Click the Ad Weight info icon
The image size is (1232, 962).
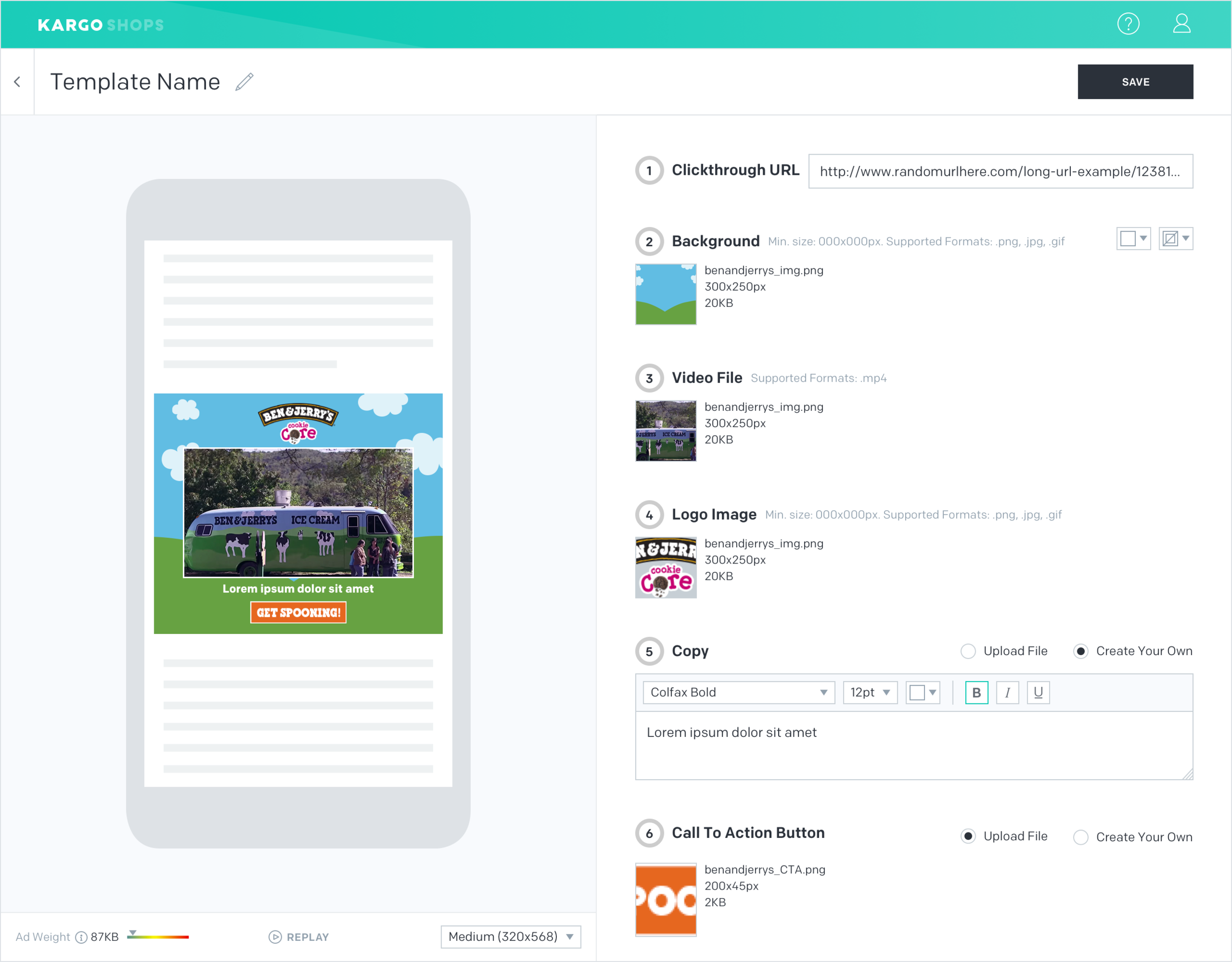click(81, 936)
